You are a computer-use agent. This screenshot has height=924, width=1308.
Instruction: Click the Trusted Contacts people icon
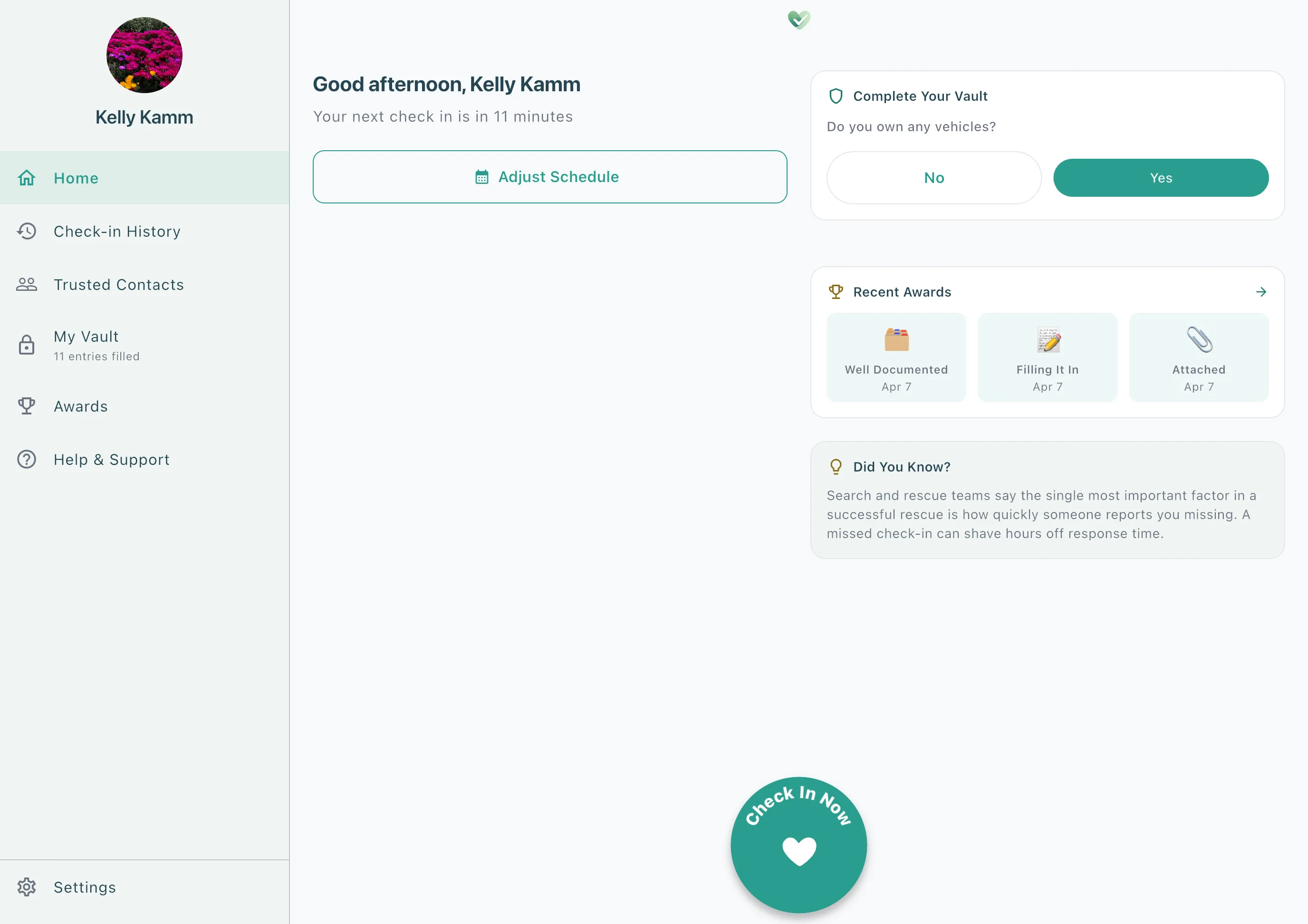pos(26,284)
